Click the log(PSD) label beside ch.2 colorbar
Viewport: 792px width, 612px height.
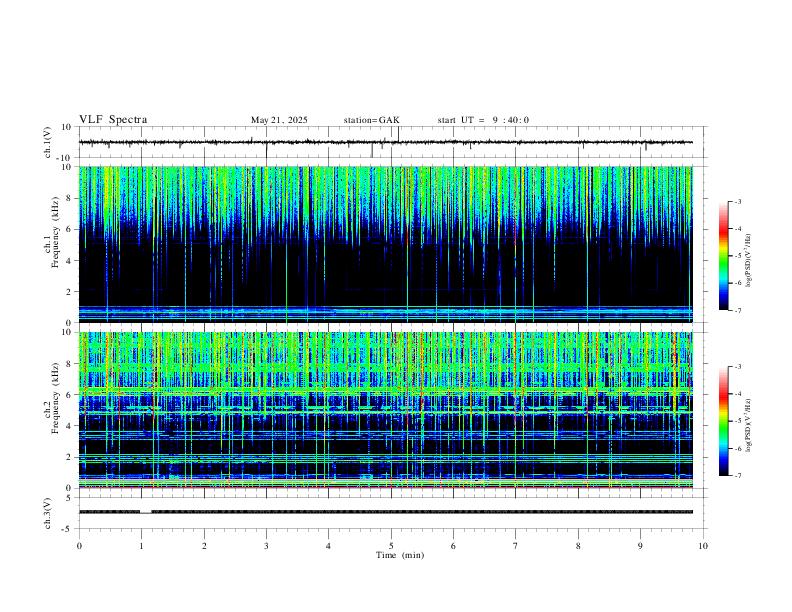coord(749,425)
